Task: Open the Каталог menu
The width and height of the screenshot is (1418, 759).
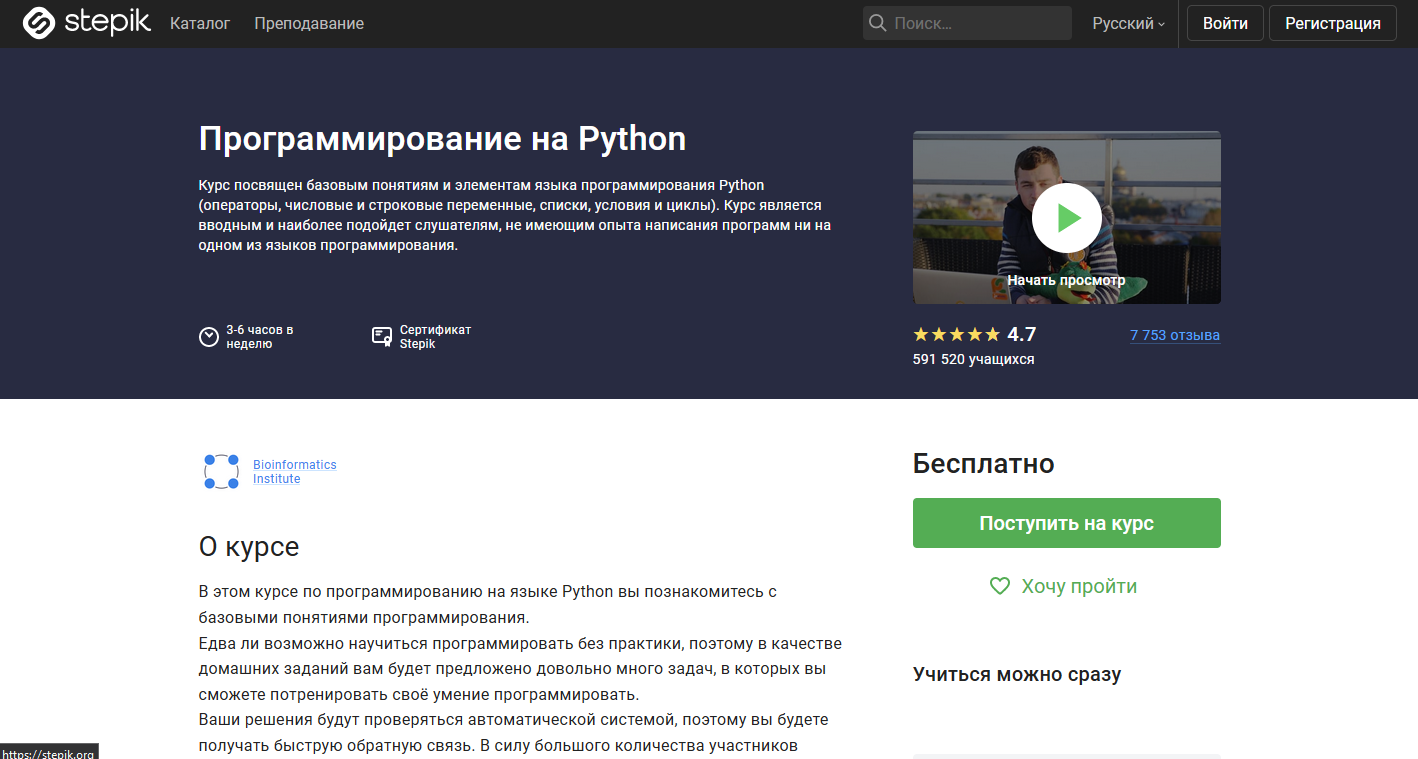Action: tap(200, 22)
